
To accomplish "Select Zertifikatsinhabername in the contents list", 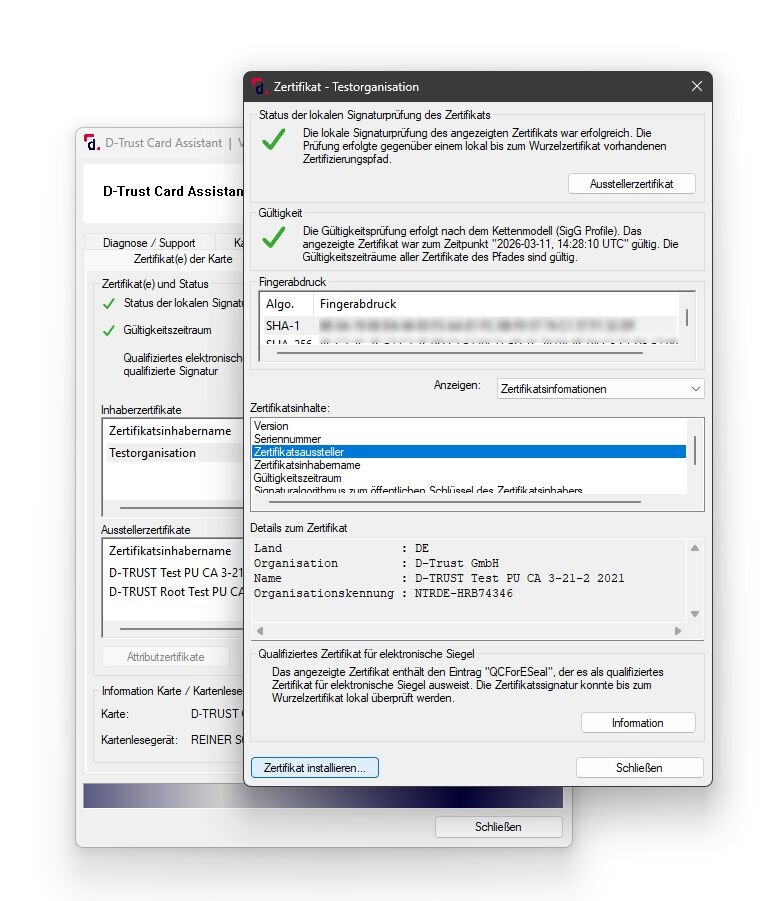I will point(307,465).
